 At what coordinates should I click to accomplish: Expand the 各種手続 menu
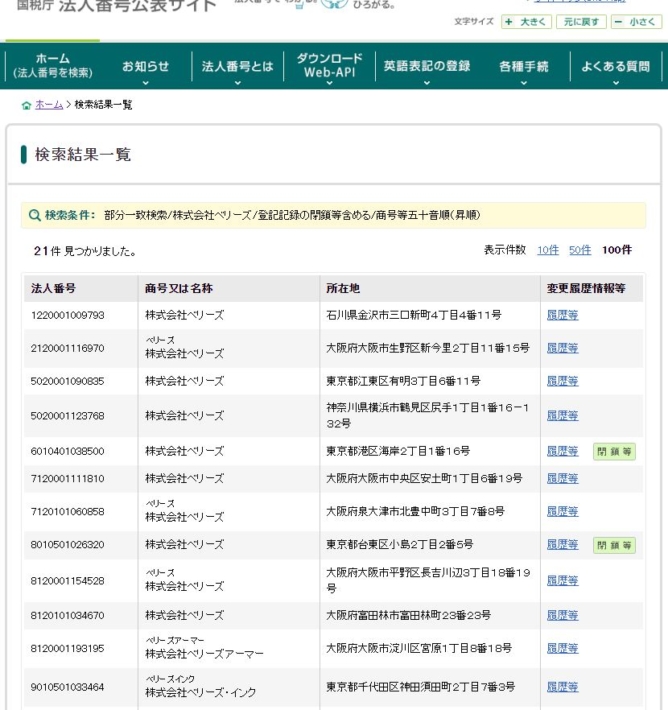pyautogui.click(x=524, y=67)
